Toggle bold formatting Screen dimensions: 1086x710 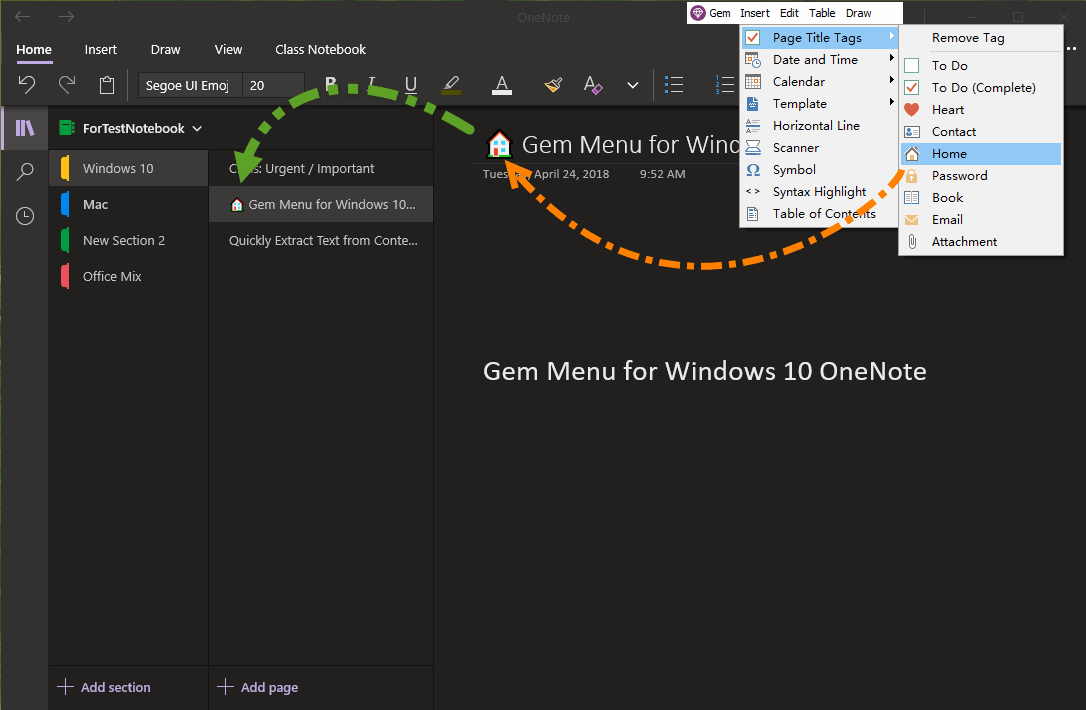(331, 85)
